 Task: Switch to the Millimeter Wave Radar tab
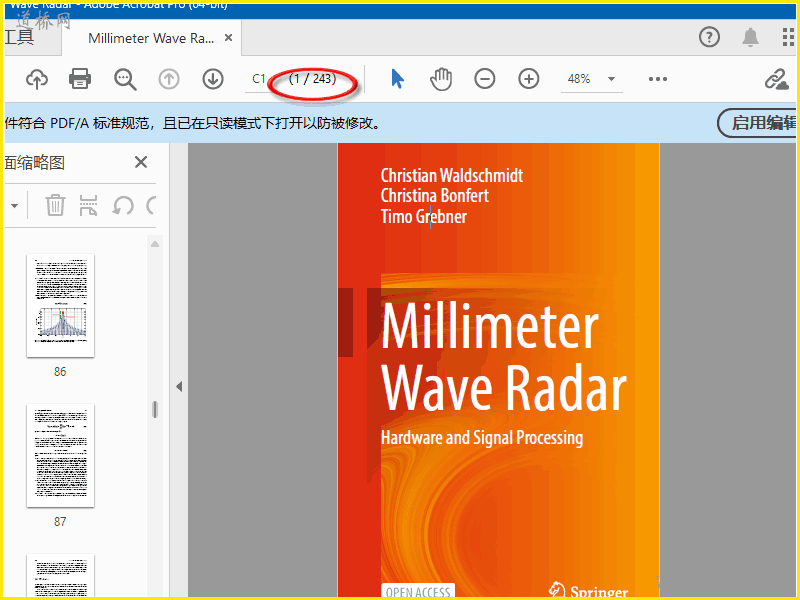tap(150, 38)
